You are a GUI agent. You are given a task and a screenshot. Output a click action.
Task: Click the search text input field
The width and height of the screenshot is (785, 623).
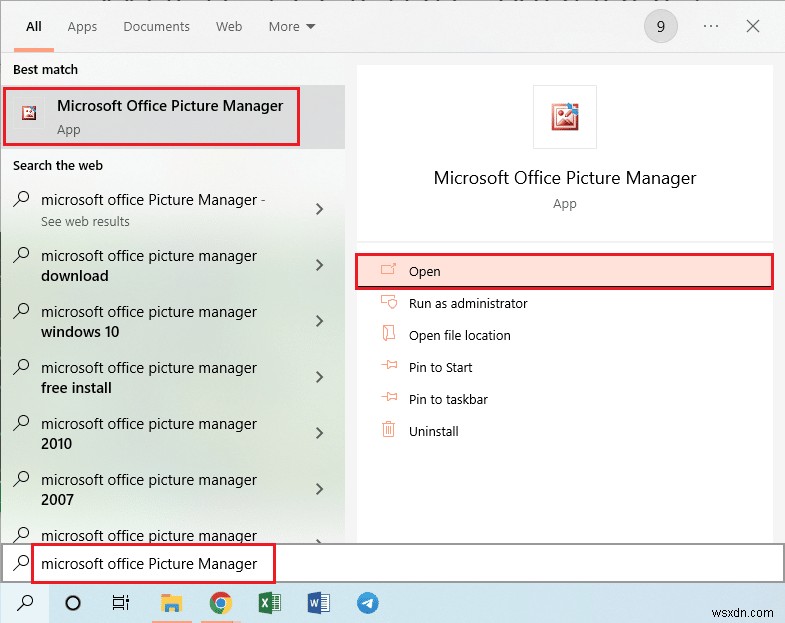pyautogui.click(x=400, y=563)
